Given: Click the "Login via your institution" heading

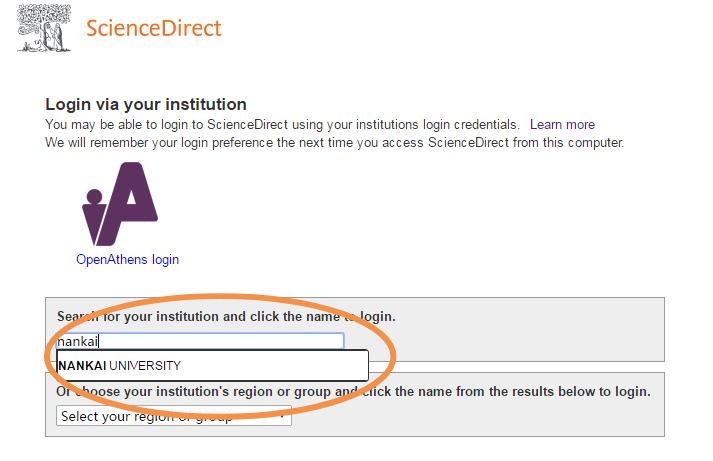Looking at the screenshot, I should (x=146, y=105).
